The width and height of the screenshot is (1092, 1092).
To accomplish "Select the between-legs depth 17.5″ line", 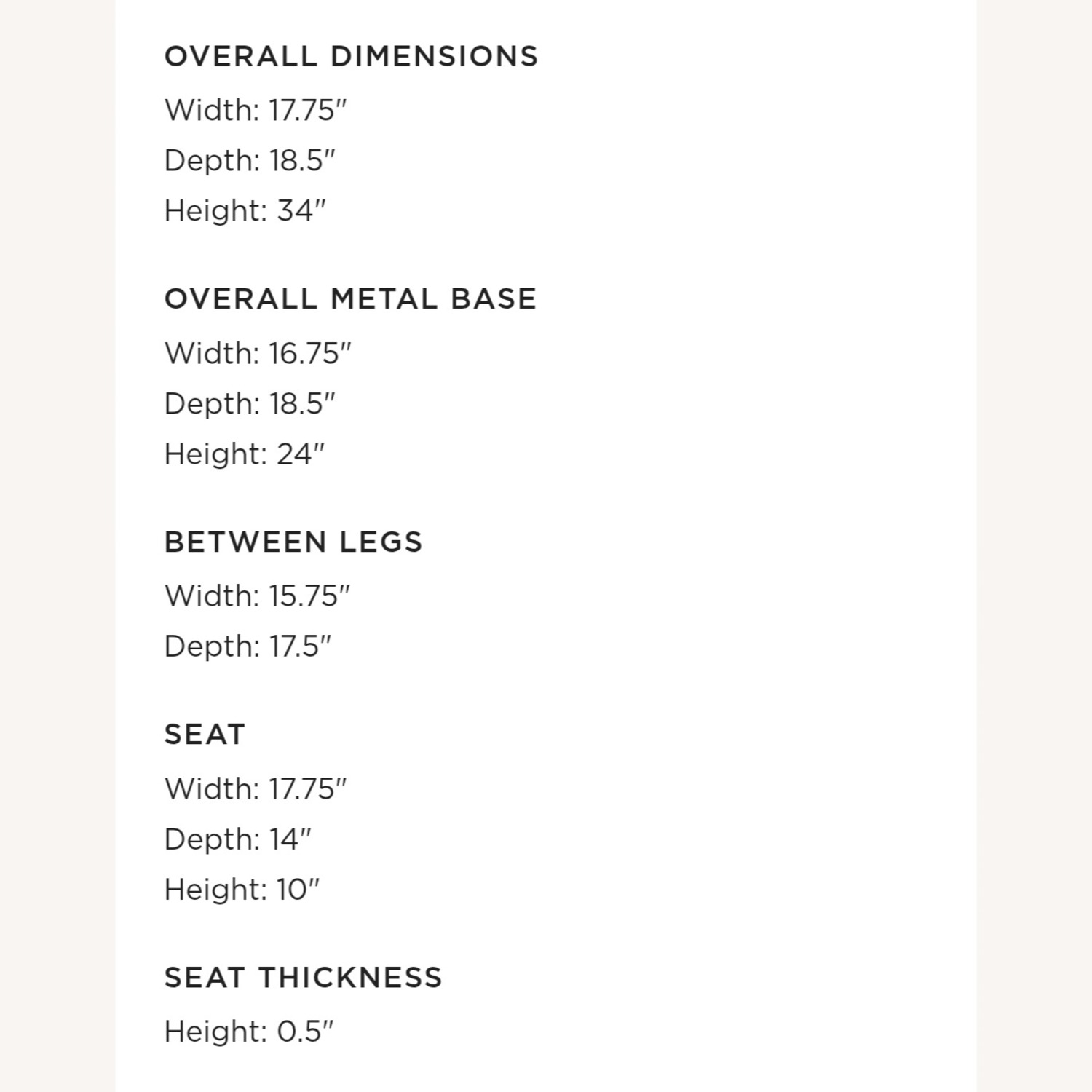I will [248, 646].
